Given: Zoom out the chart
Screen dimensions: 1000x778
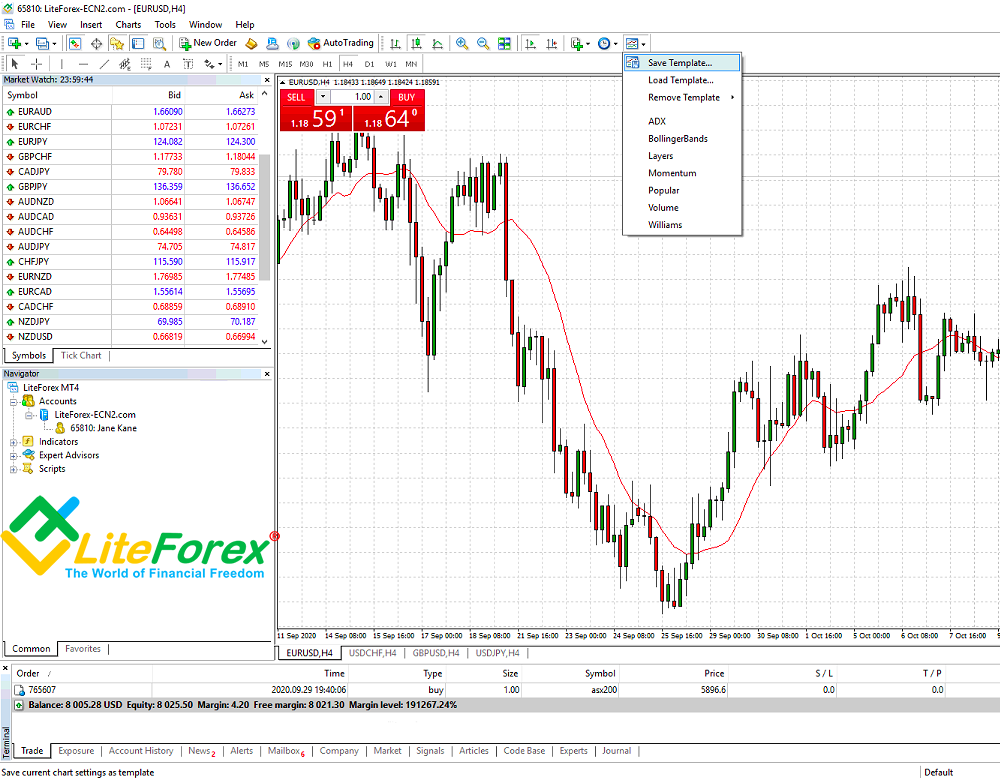Looking at the screenshot, I should (483, 43).
